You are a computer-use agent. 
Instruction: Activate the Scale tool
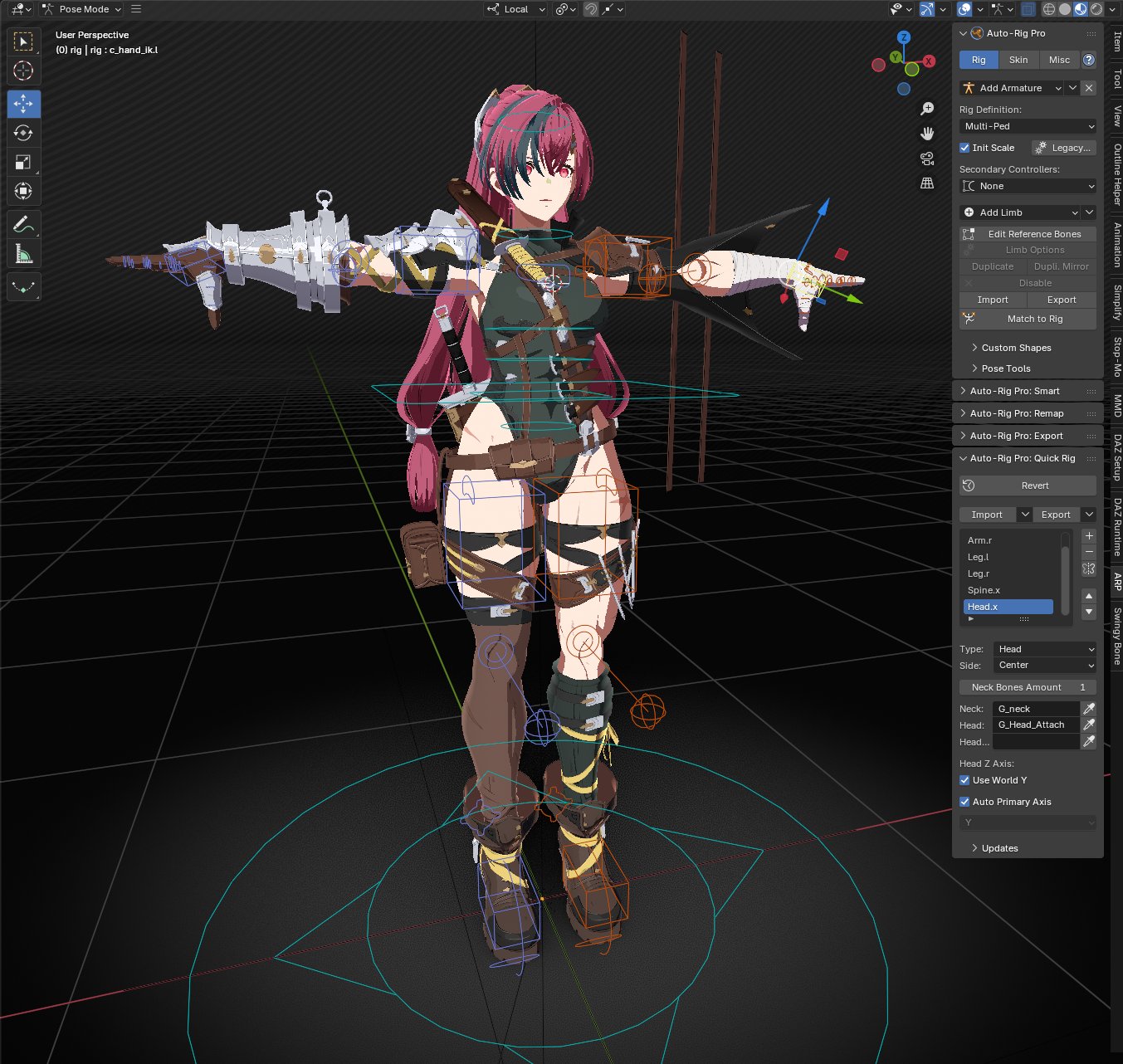pyautogui.click(x=23, y=162)
